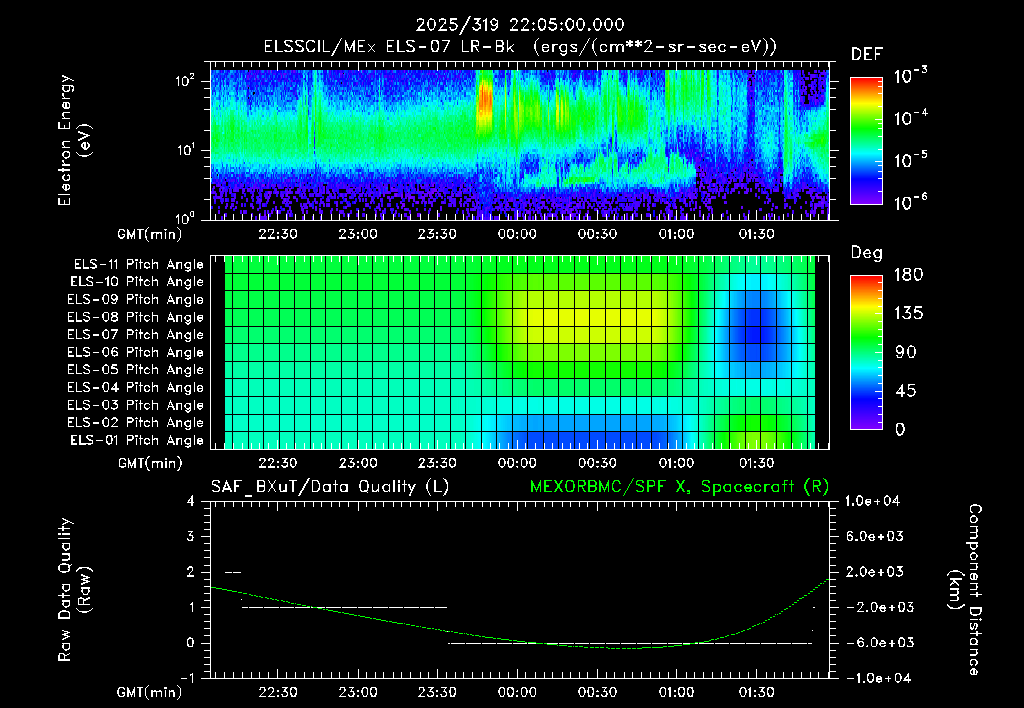The height and width of the screenshot is (708, 1024).
Task: Select the ELS-07 Pitch Angle row label
Action: (x=136, y=335)
